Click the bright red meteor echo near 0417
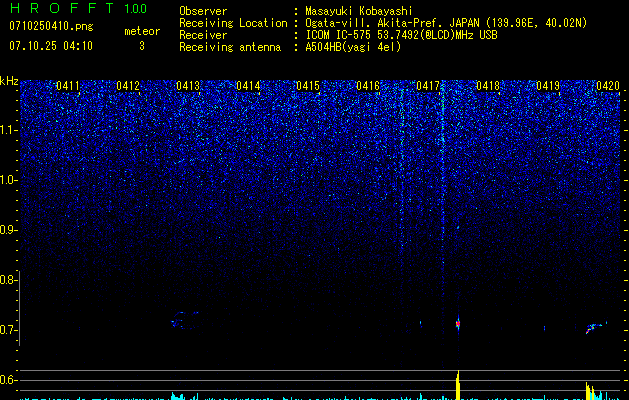Screen dimensions: 629x400 point(458,323)
